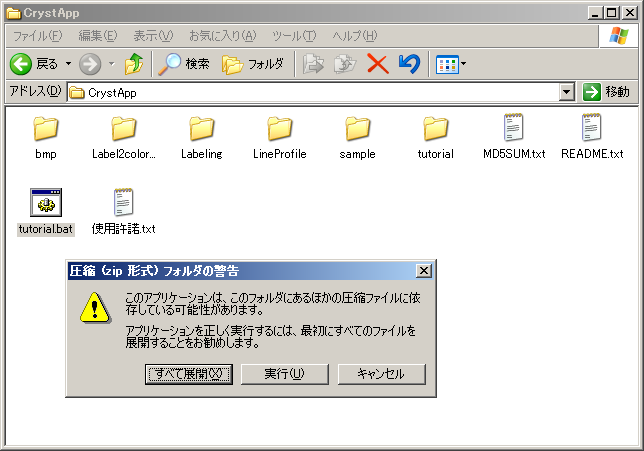
Task: Expand the address bar dropdown
Action: [x=566, y=92]
